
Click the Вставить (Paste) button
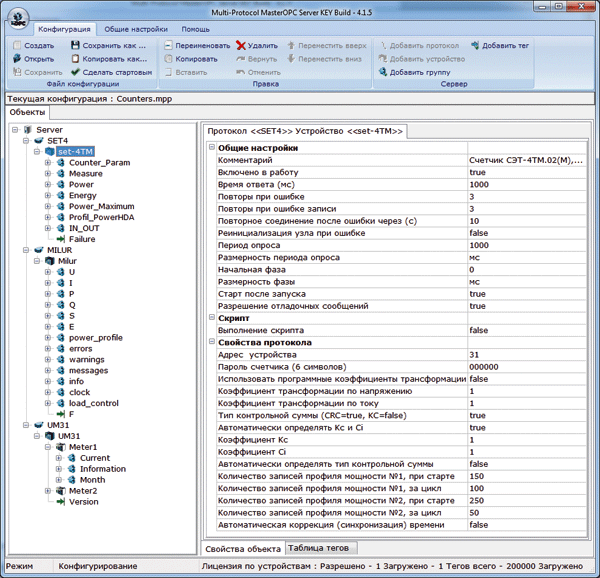click(186, 72)
